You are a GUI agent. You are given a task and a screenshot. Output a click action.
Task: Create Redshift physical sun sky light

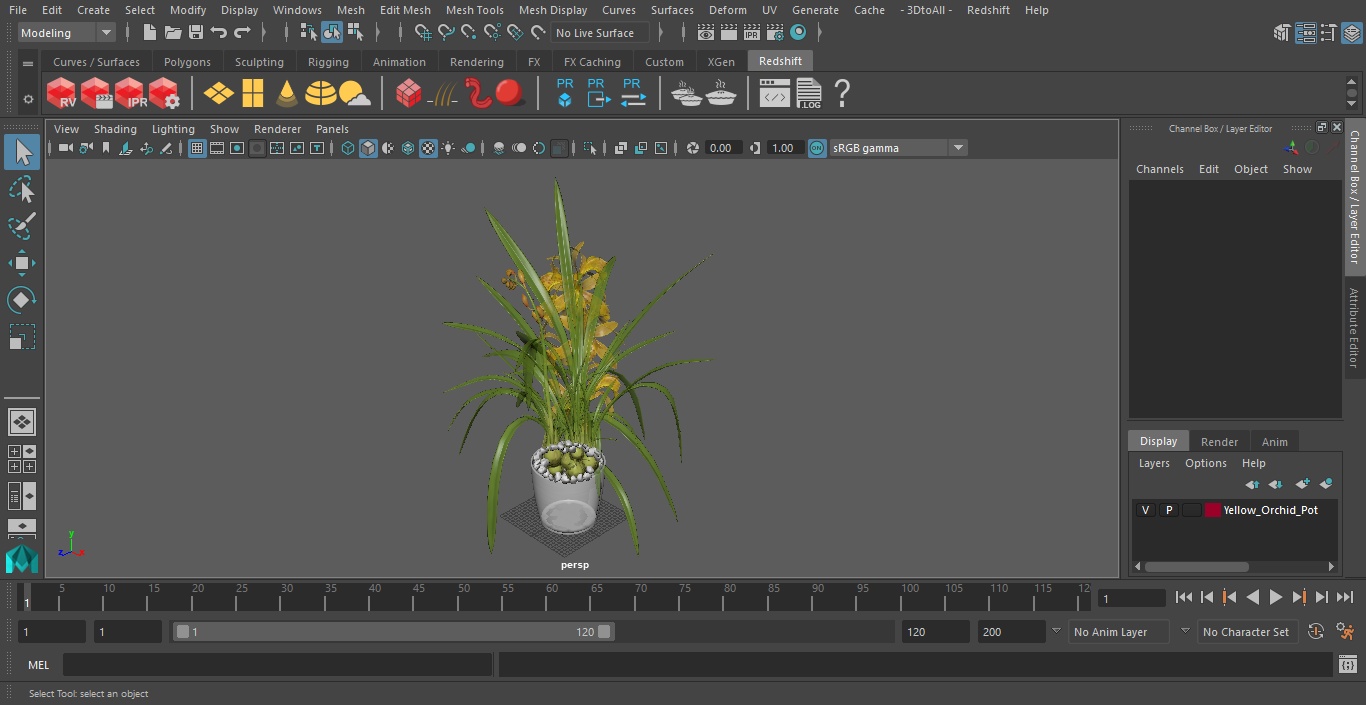tap(354, 94)
